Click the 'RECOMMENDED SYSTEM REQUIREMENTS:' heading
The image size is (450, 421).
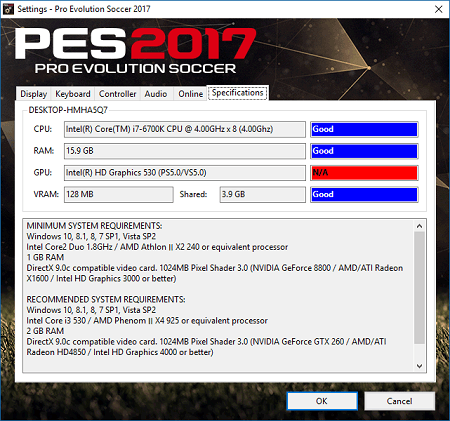pyautogui.click(x=106, y=299)
